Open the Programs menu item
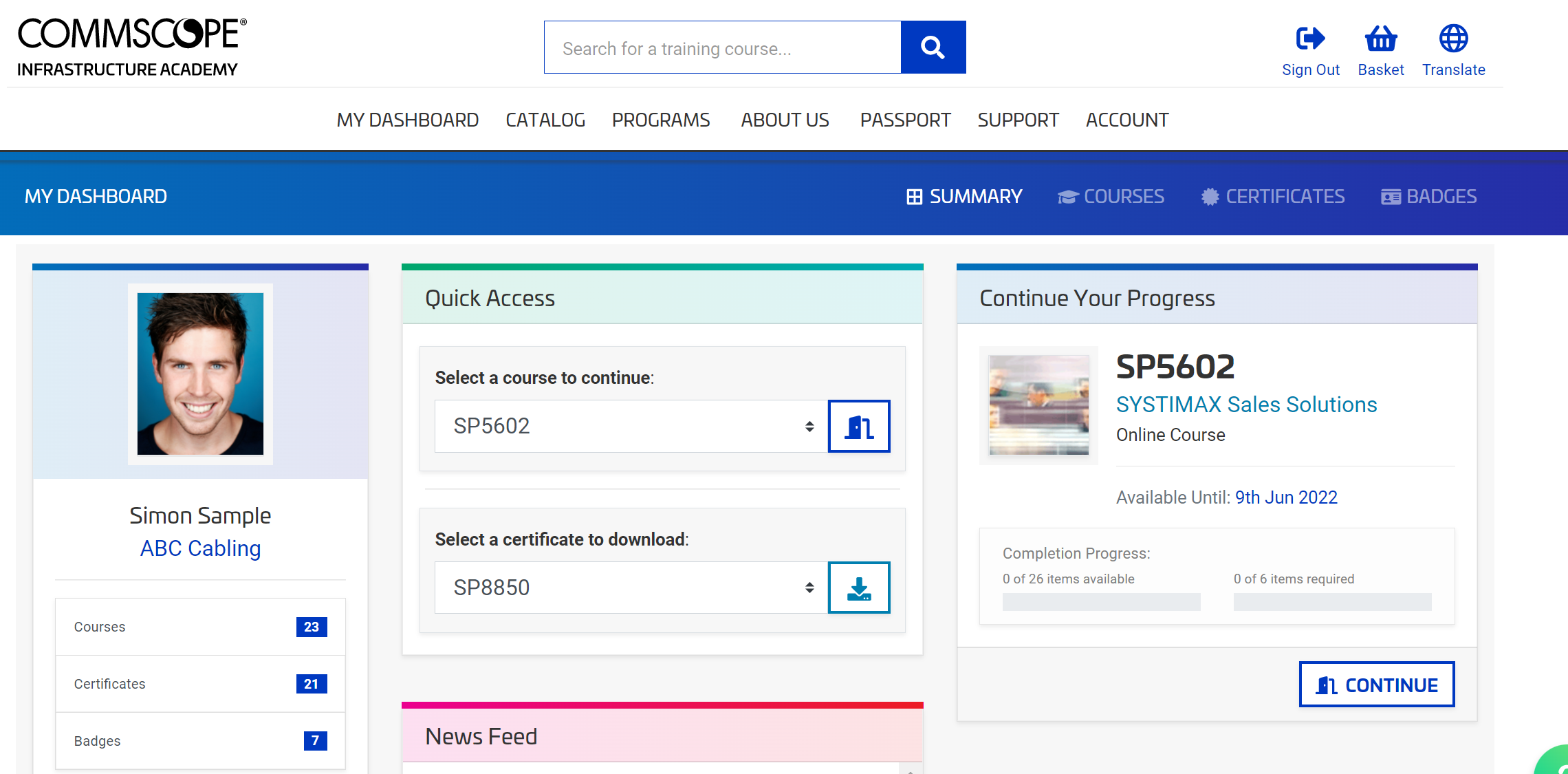The width and height of the screenshot is (1568, 774). coord(660,120)
